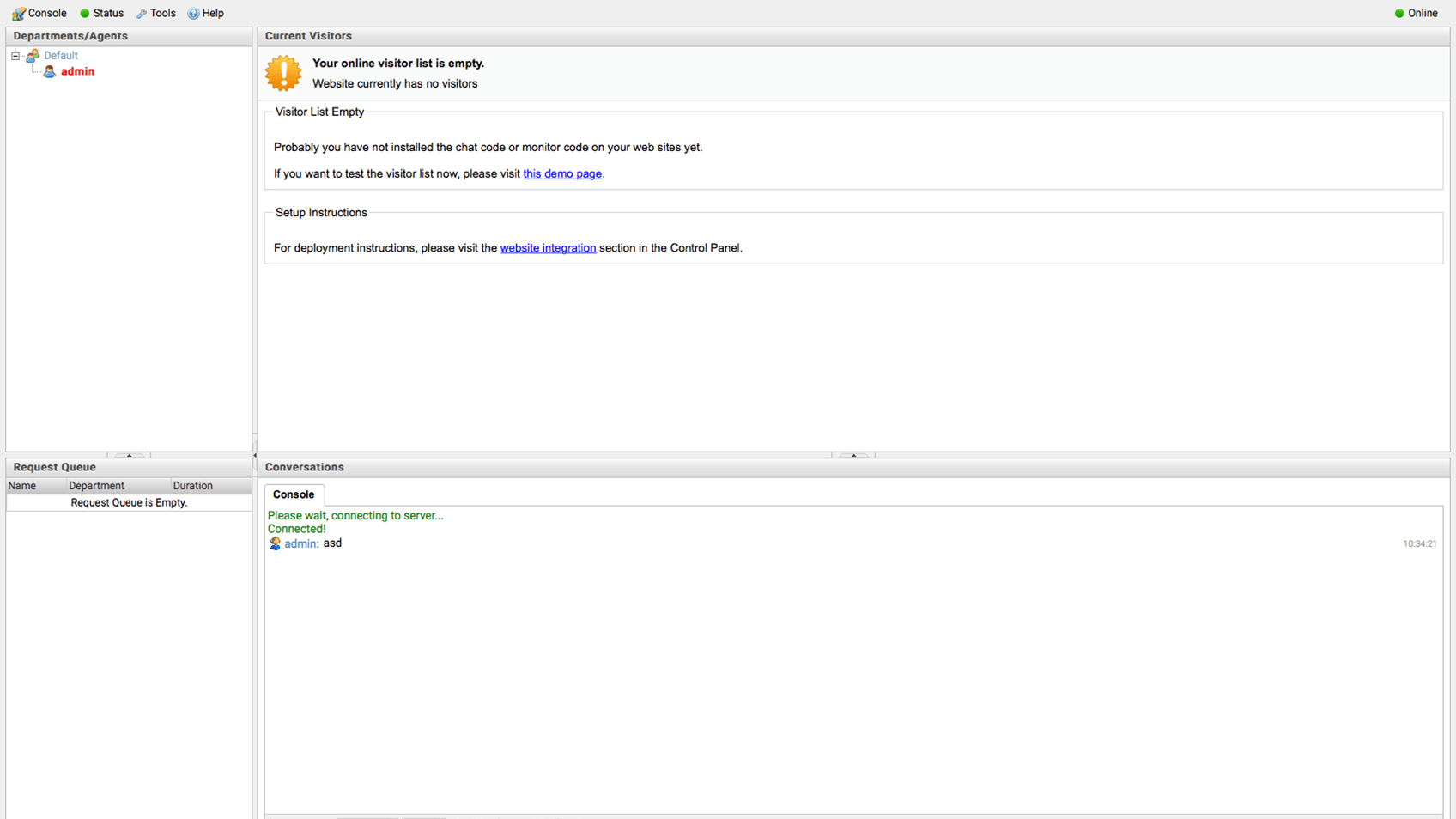Sort request queue by Name column

click(x=35, y=486)
